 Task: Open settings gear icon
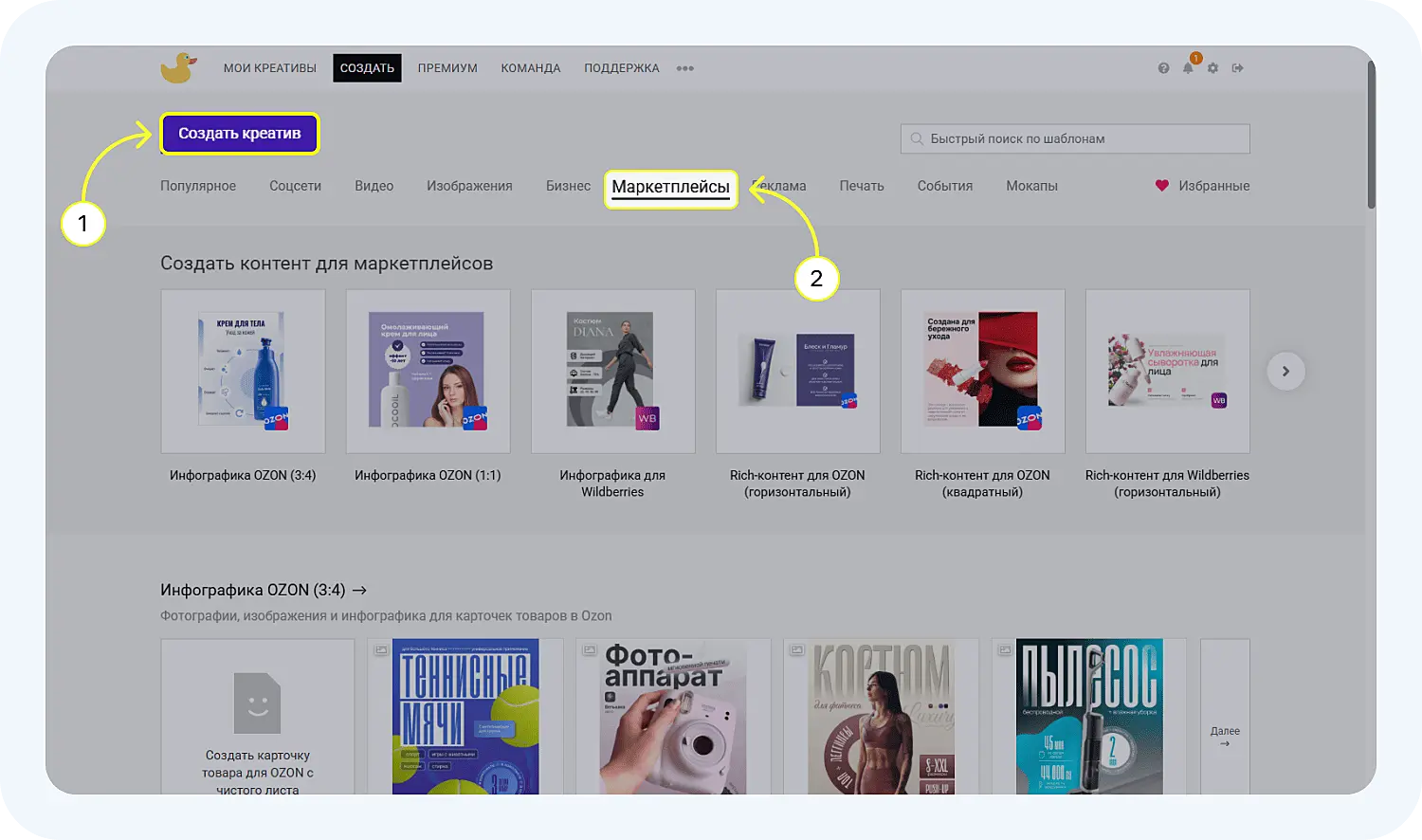[1212, 68]
